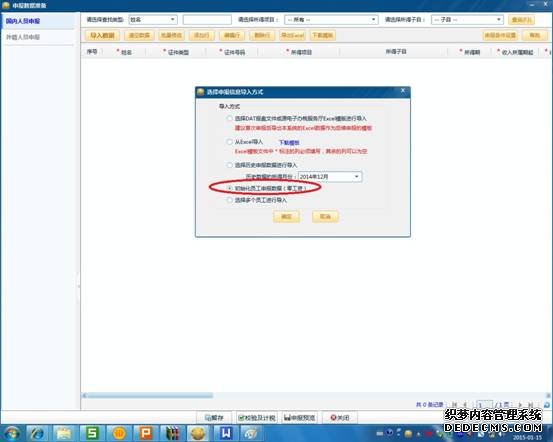
Task: Click the search text field beside 姓名
Action: coord(207,20)
